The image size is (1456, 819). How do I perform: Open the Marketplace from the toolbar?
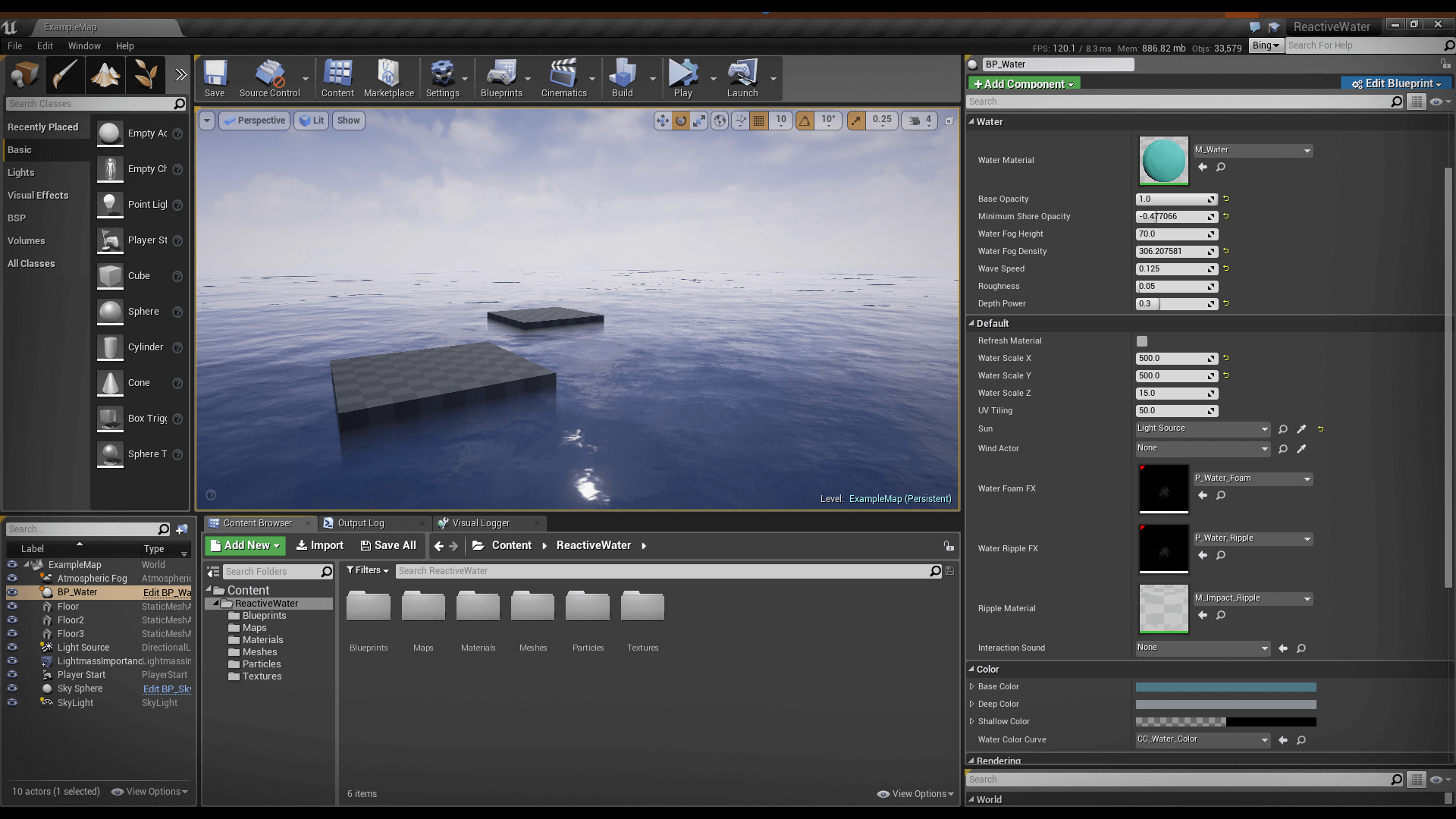click(388, 77)
